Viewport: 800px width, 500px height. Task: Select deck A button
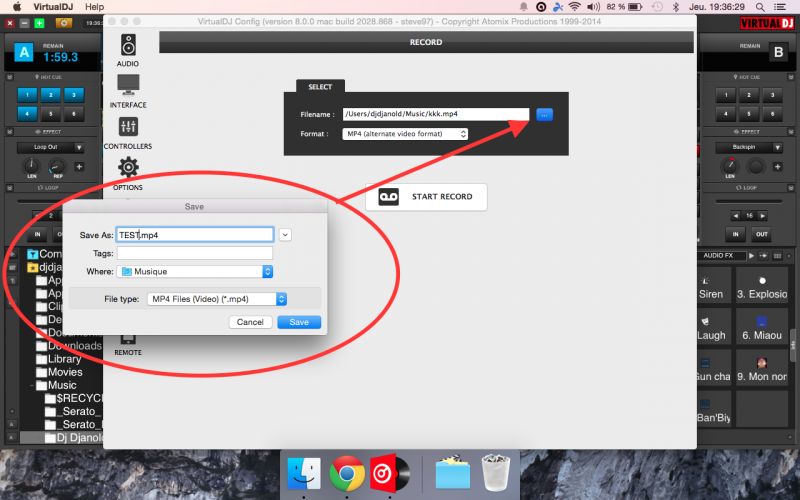tap(23, 53)
